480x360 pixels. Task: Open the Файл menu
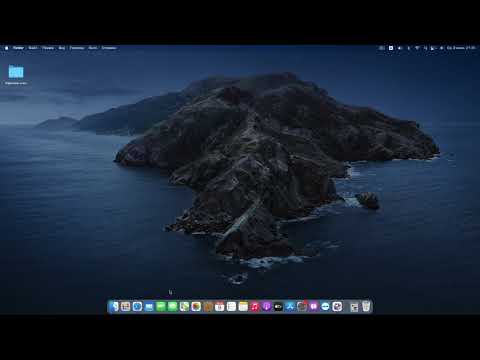(33, 48)
